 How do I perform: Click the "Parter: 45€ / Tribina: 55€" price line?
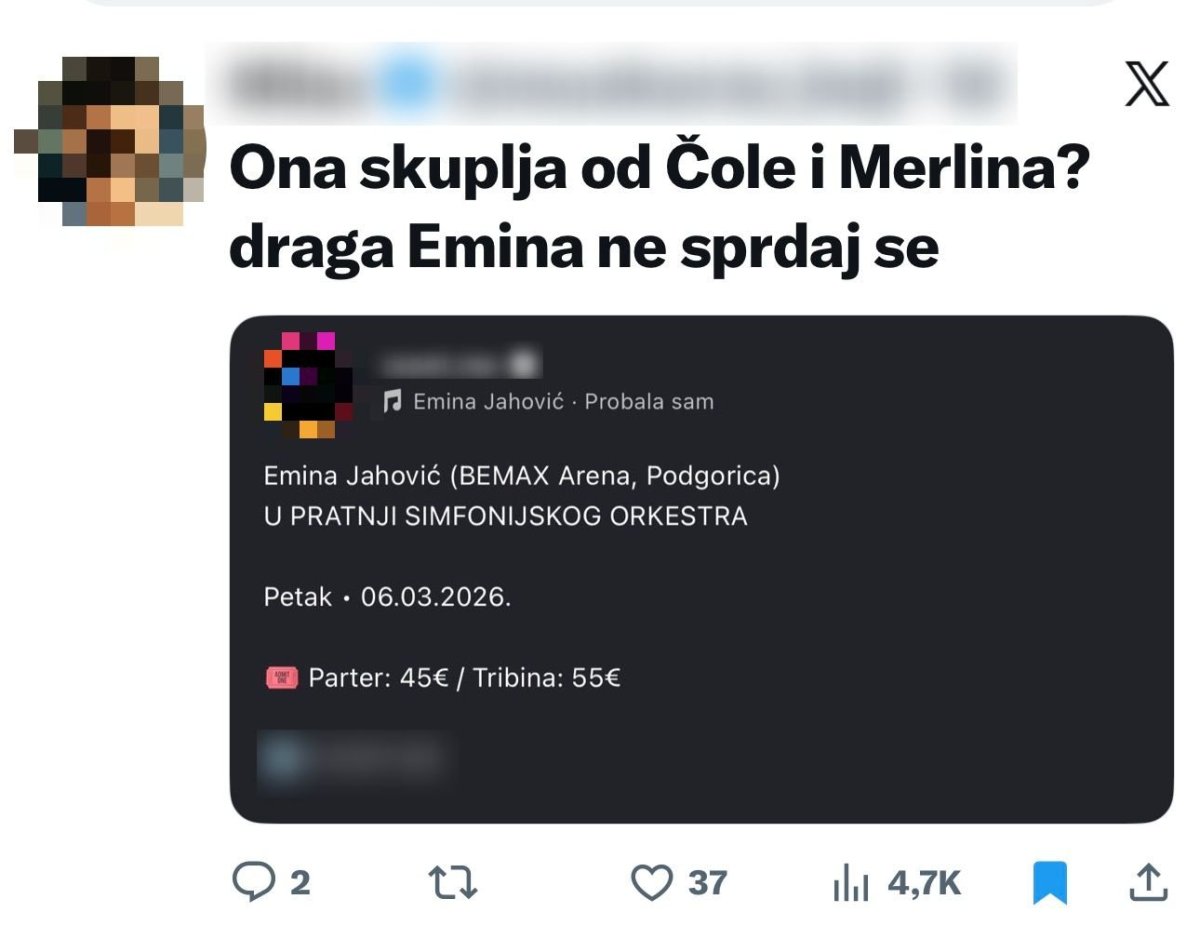pos(464,678)
